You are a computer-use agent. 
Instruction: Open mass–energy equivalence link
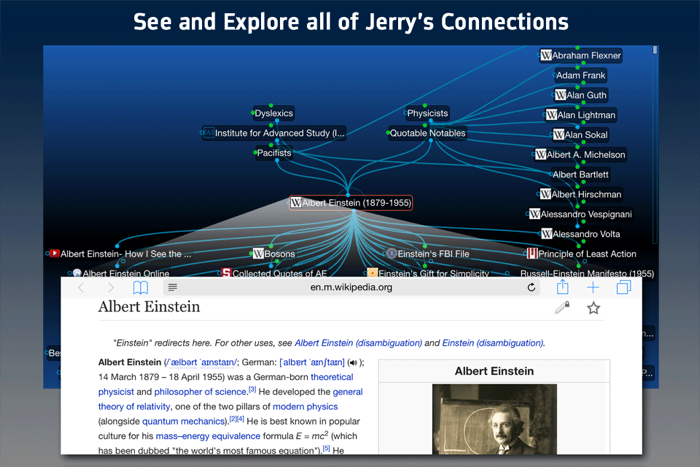click(208, 436)
